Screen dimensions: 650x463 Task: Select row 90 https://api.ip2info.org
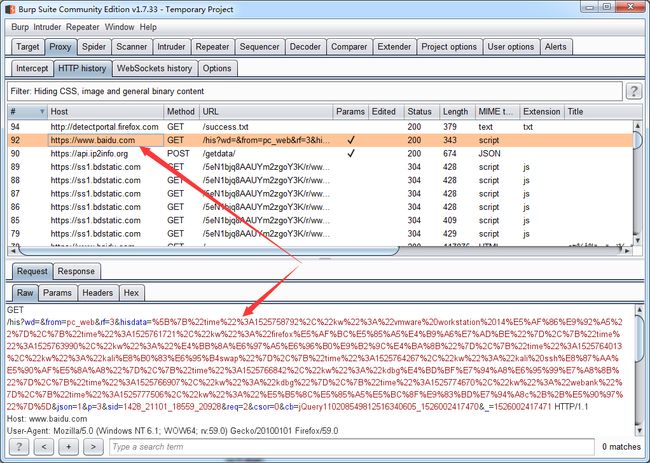[x=320, y=153]
